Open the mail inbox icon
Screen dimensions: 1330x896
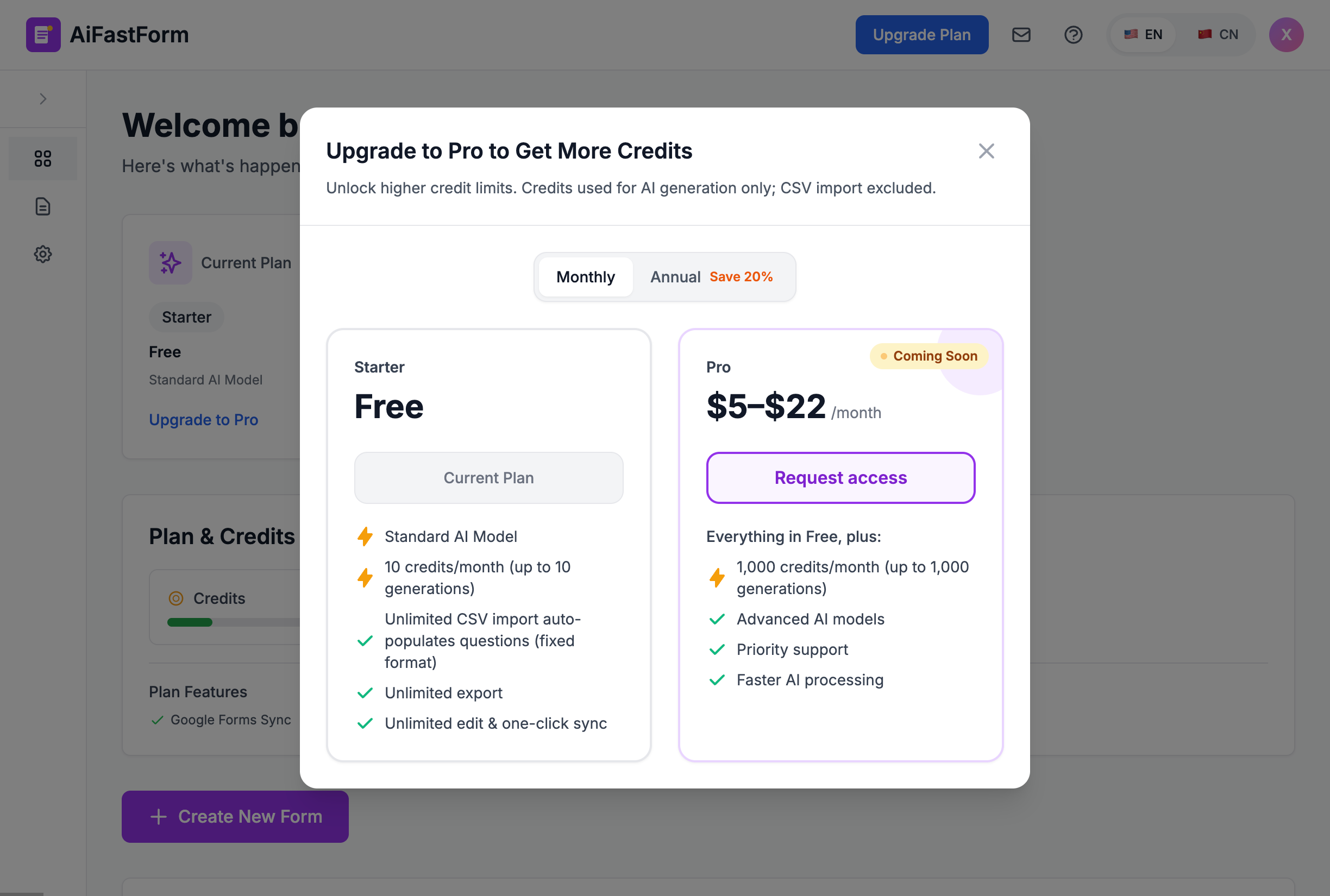point(1021,35)
